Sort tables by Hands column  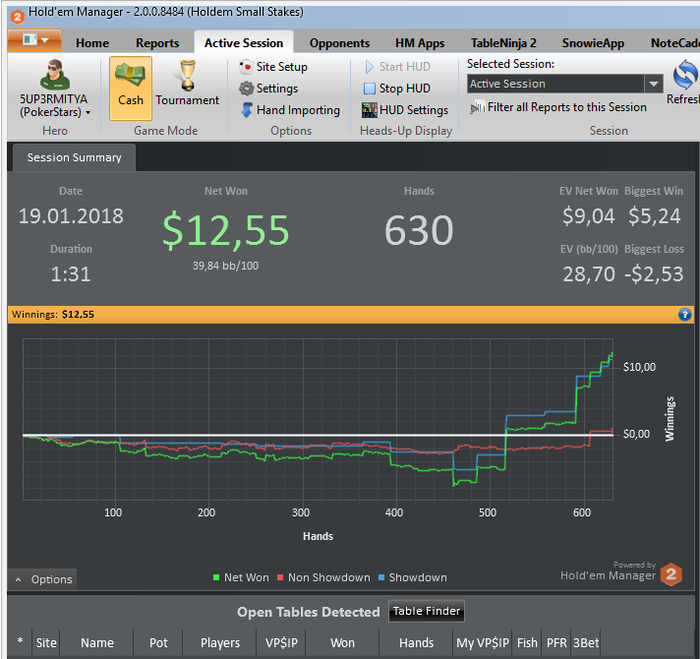[416, 643]
